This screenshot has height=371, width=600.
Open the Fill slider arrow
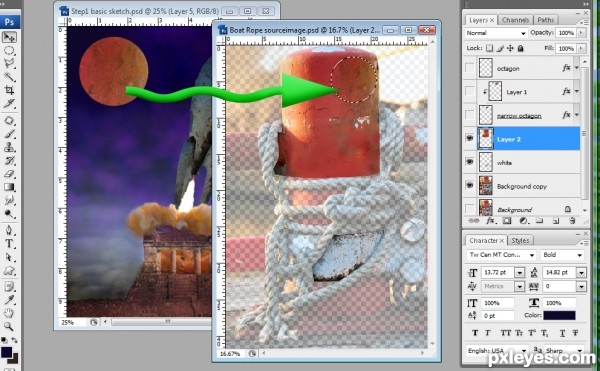coord(582,48)
